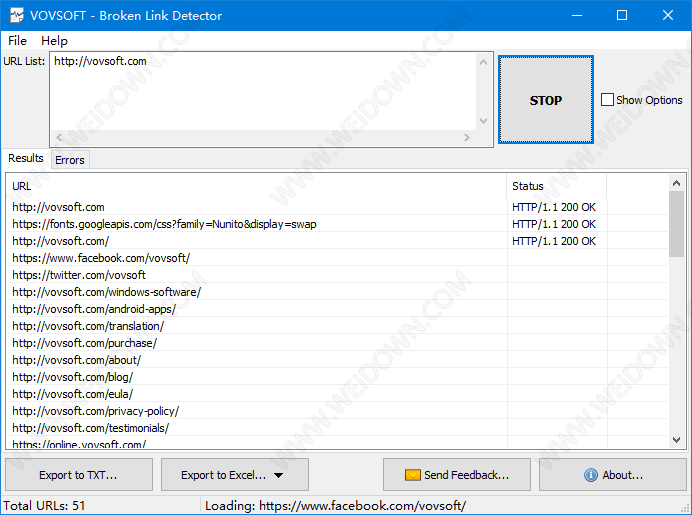Switch to the Errors tab
Screen dimensions: 692x515
[70, 160]
